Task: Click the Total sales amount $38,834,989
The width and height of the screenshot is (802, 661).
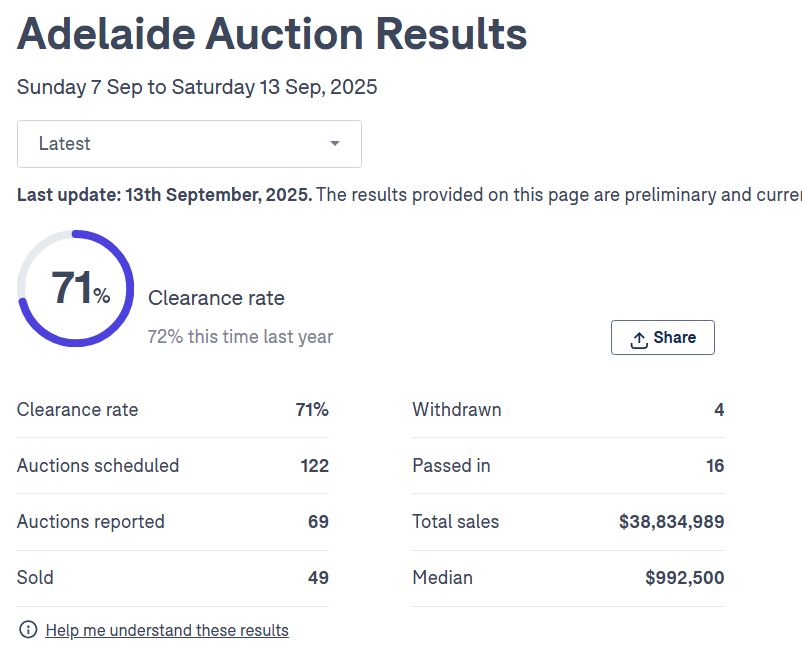Action: 671,522
